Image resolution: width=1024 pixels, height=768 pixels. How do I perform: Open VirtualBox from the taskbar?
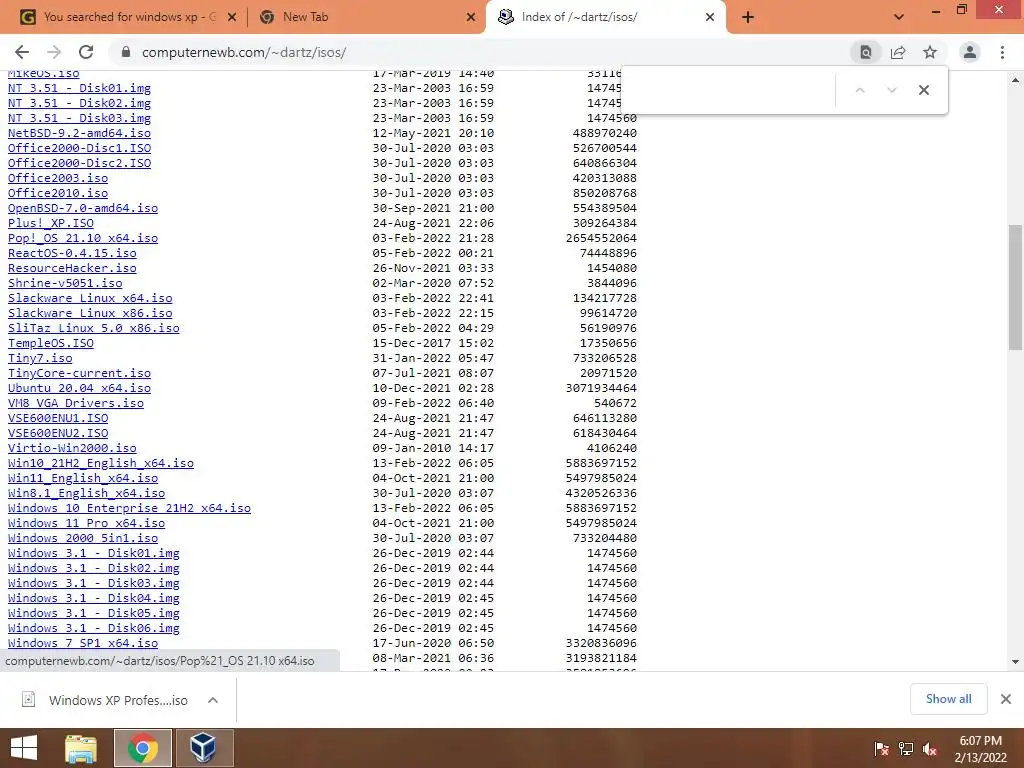(x=204, y=748)
